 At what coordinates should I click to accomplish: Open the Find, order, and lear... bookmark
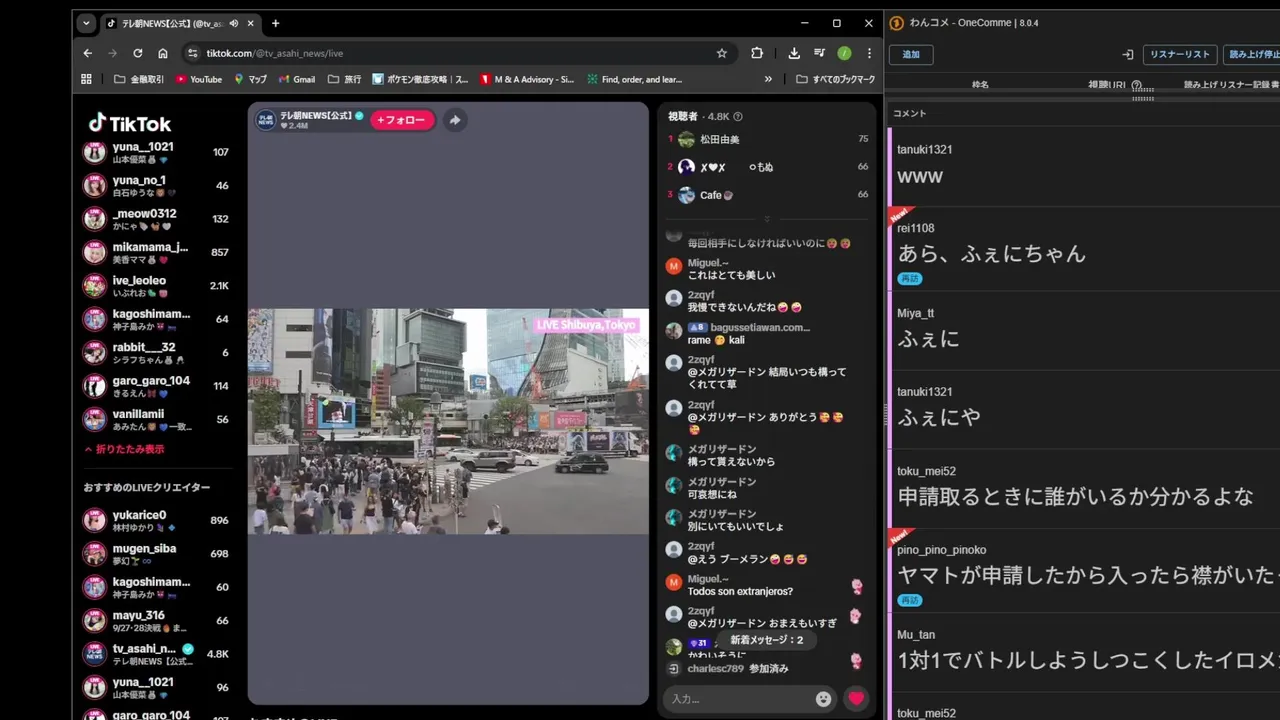[635, 79]
